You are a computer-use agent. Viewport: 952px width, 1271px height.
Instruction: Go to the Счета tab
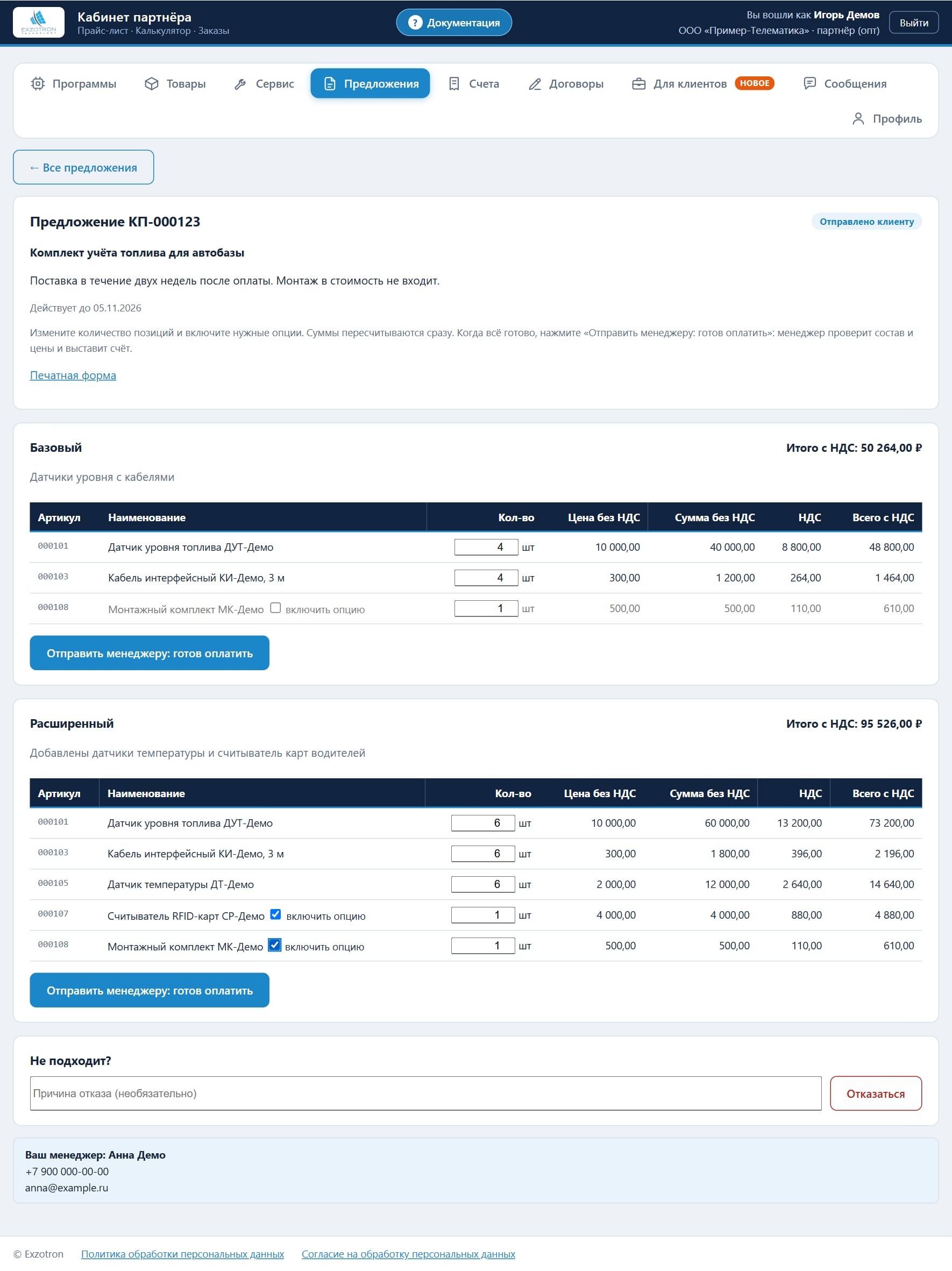pos(473,83)
